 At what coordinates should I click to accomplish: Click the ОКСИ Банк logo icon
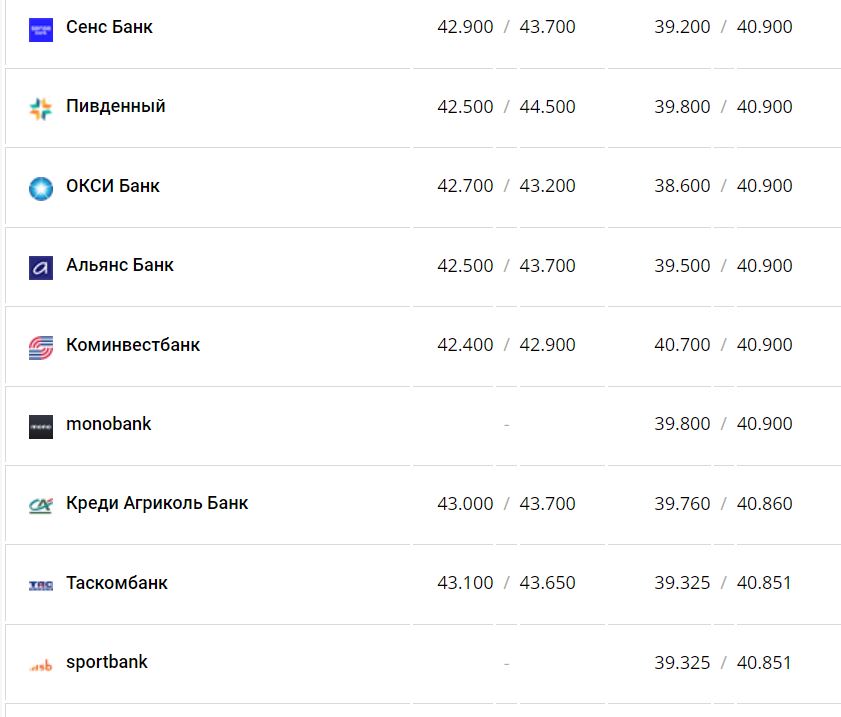tap(41, 188)
